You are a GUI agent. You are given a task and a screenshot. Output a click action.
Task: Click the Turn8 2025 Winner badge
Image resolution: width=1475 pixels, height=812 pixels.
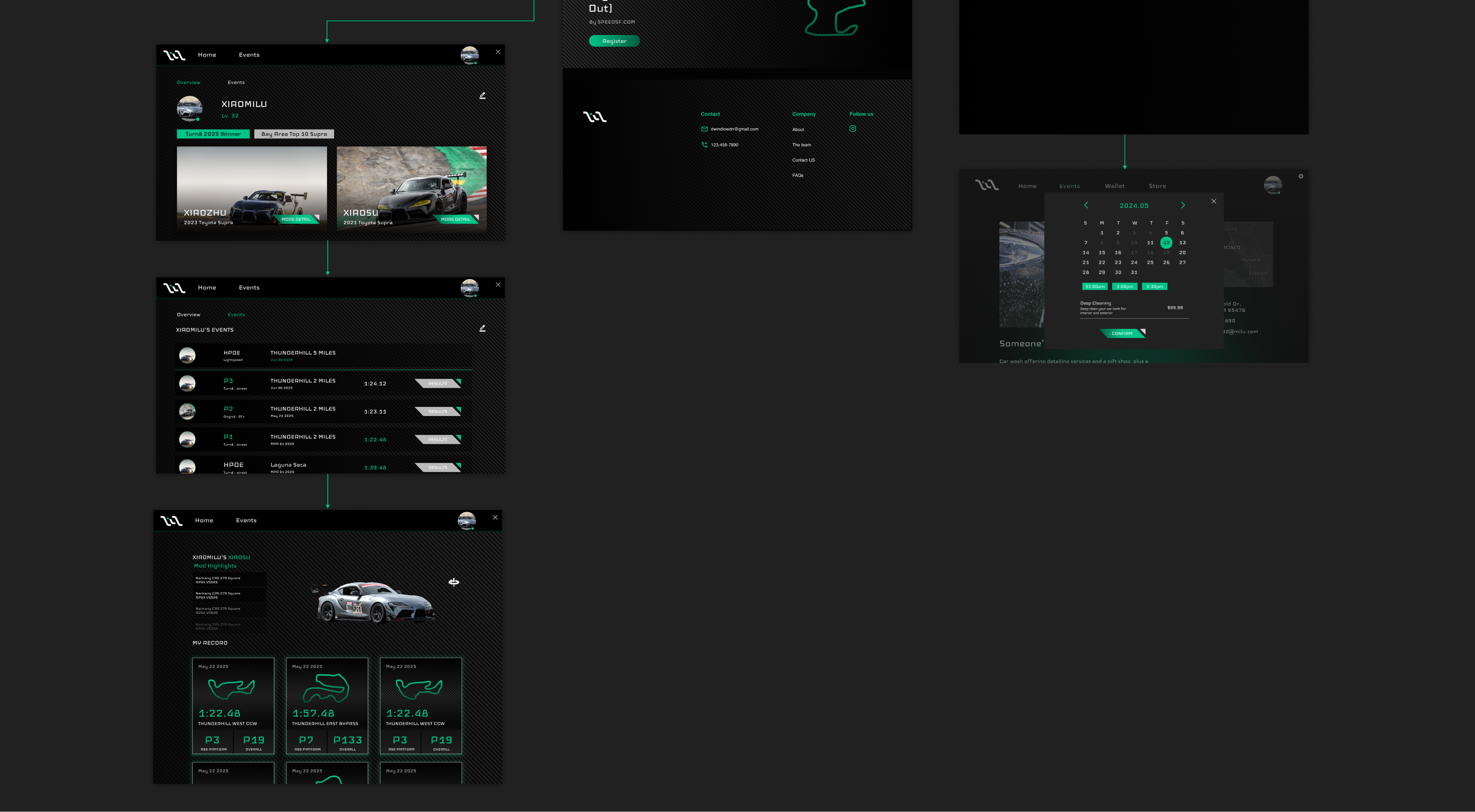(213, 134)
